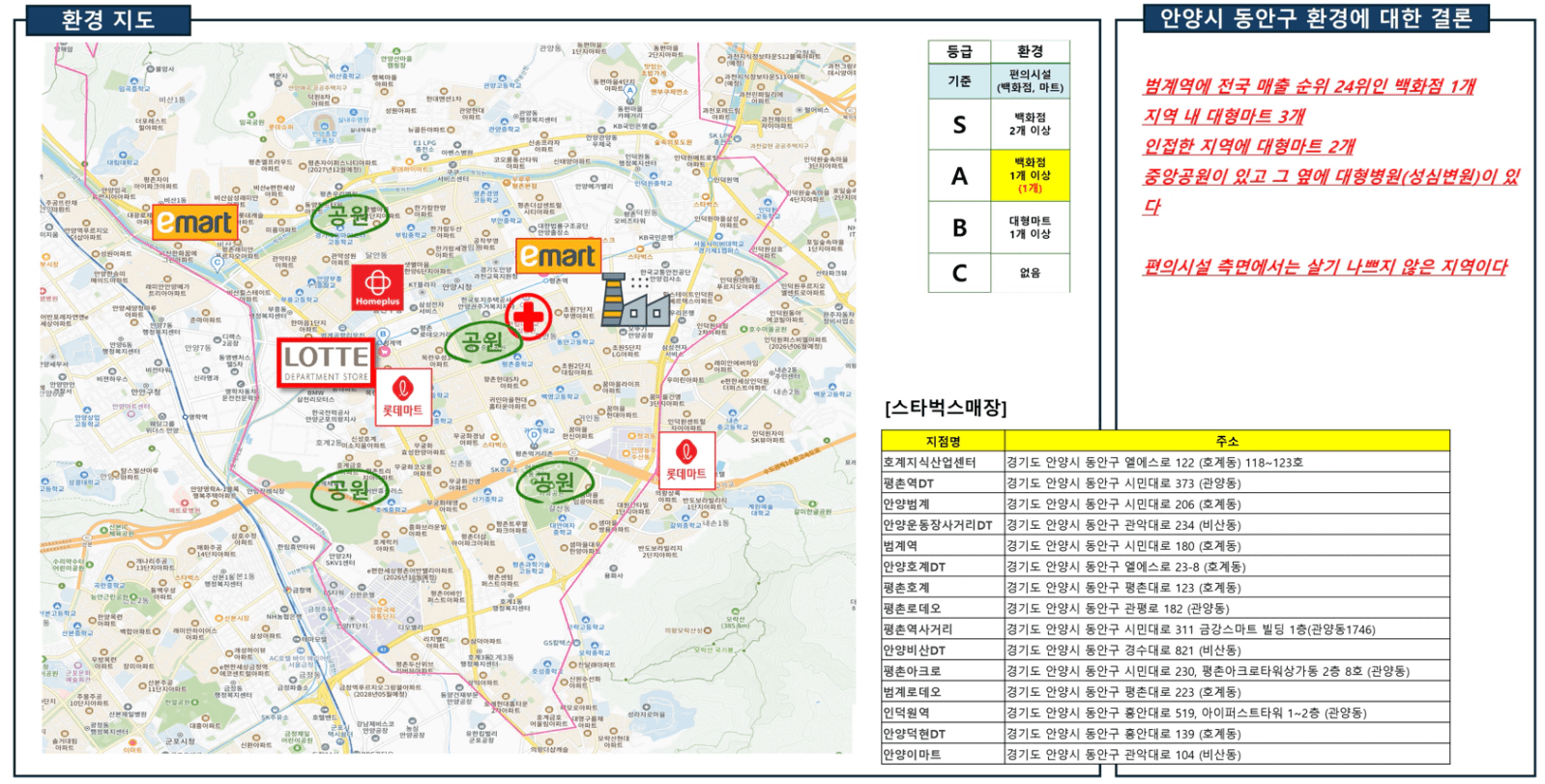
Task: Select the 롯데마트 logo next to LOTTE Department Store
Action: click(x=403, y=396)
